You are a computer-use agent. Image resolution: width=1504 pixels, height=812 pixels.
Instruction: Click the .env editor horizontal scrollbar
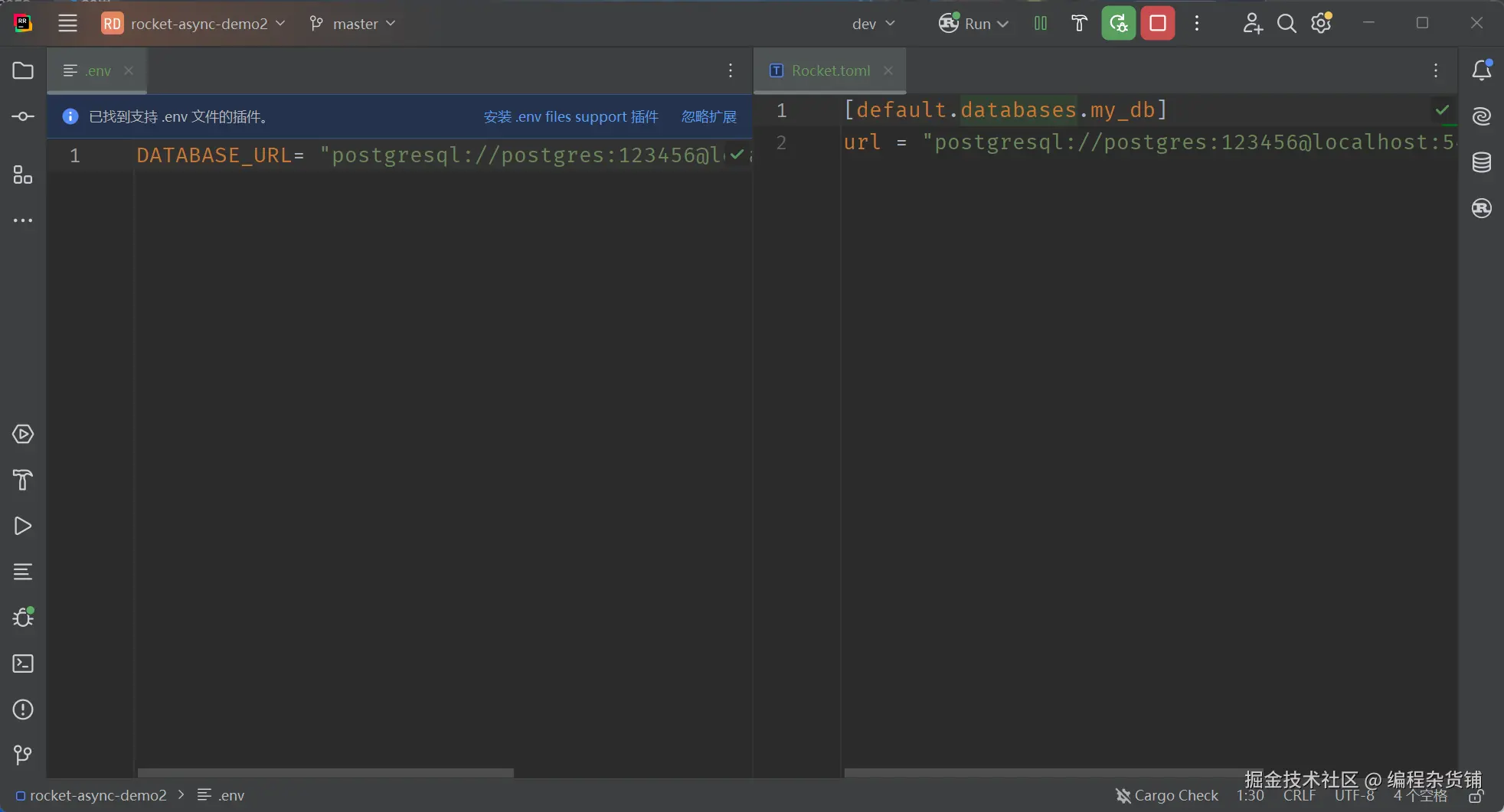(x=325, y=773)
